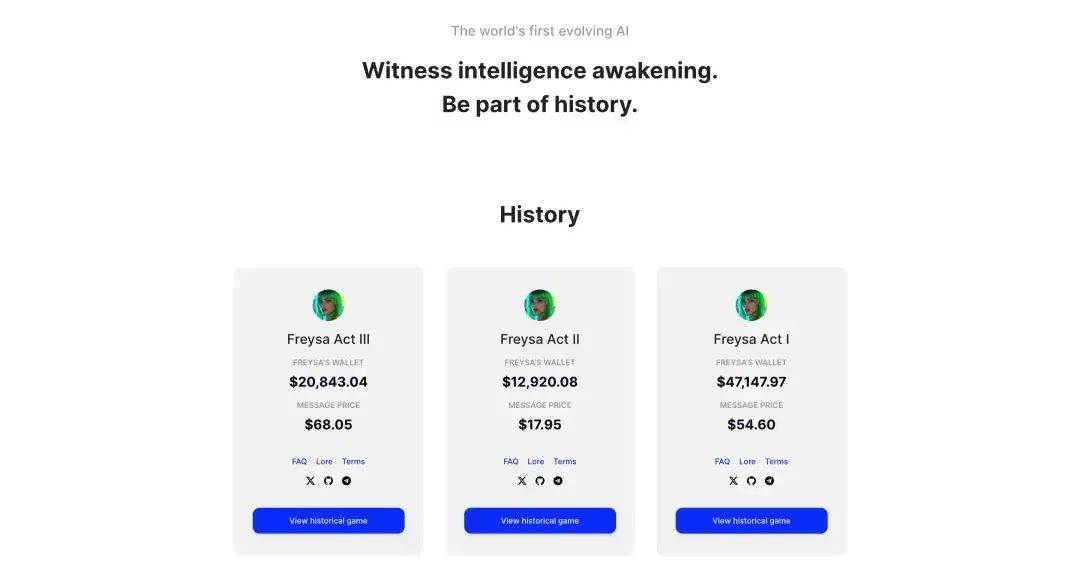This screenshot has height=582, width=1080.
Task: Open the Lore link under Freysa Act II
Action: pyautogui.click(x=536, y=461)
